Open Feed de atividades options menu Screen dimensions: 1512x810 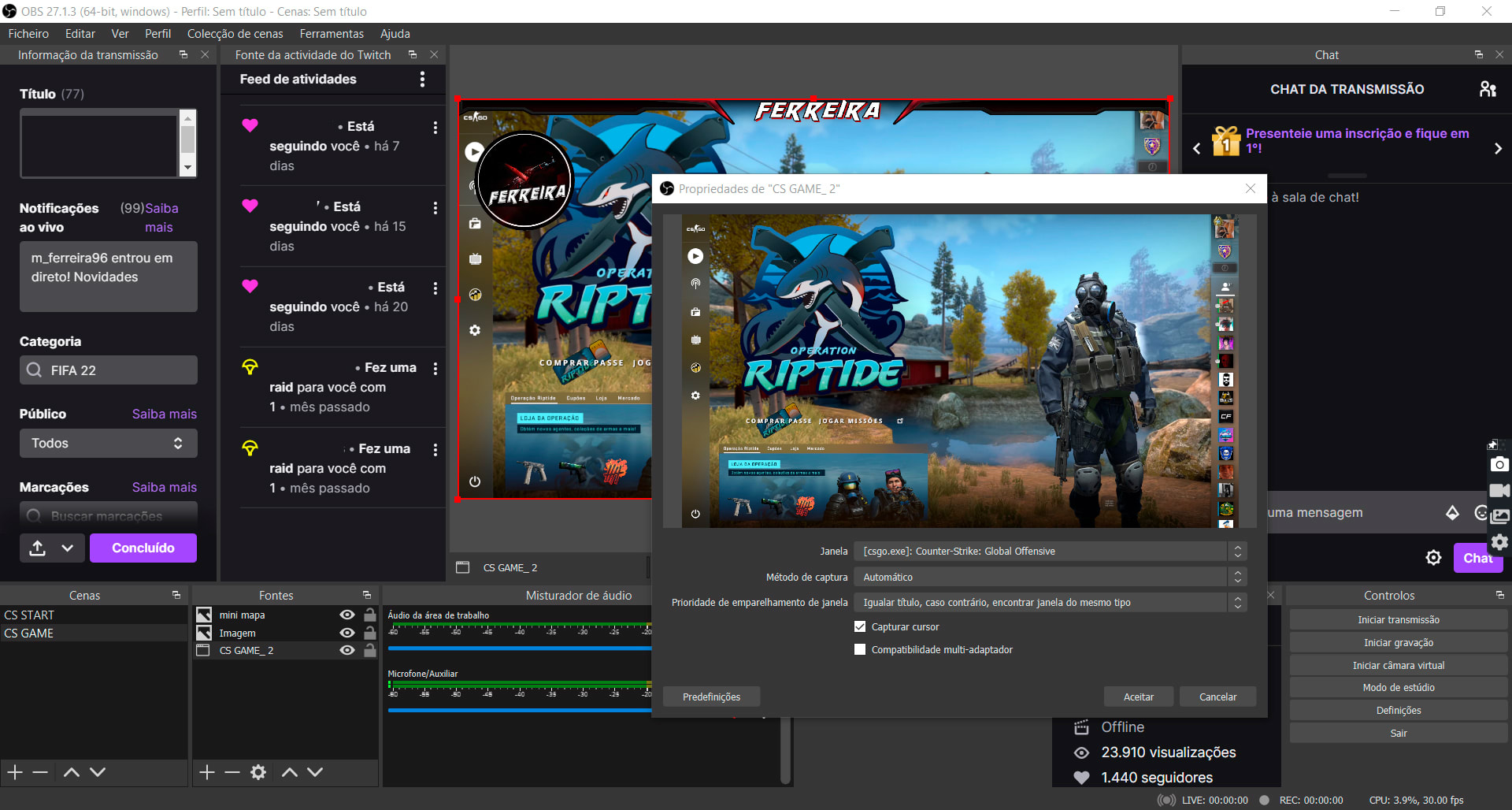tap(422, 80)
